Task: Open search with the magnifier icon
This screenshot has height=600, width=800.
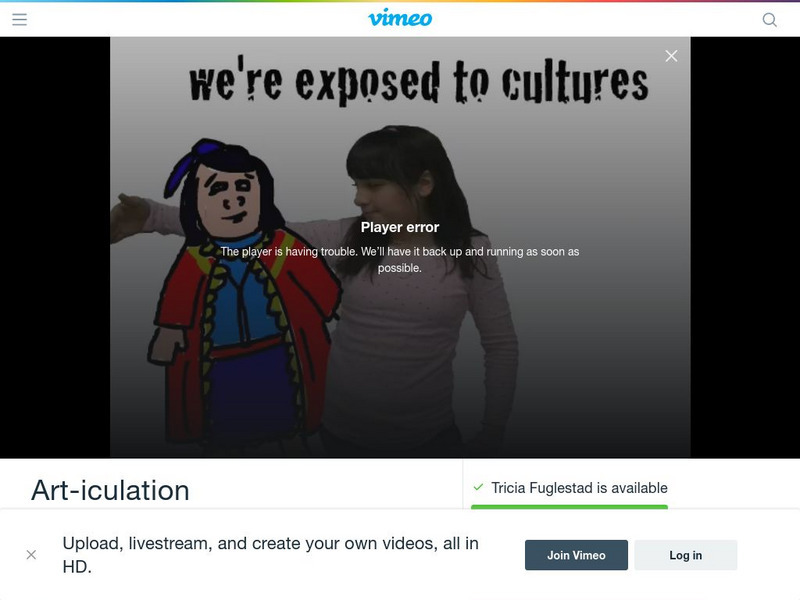Action: (x=769, y=20)
